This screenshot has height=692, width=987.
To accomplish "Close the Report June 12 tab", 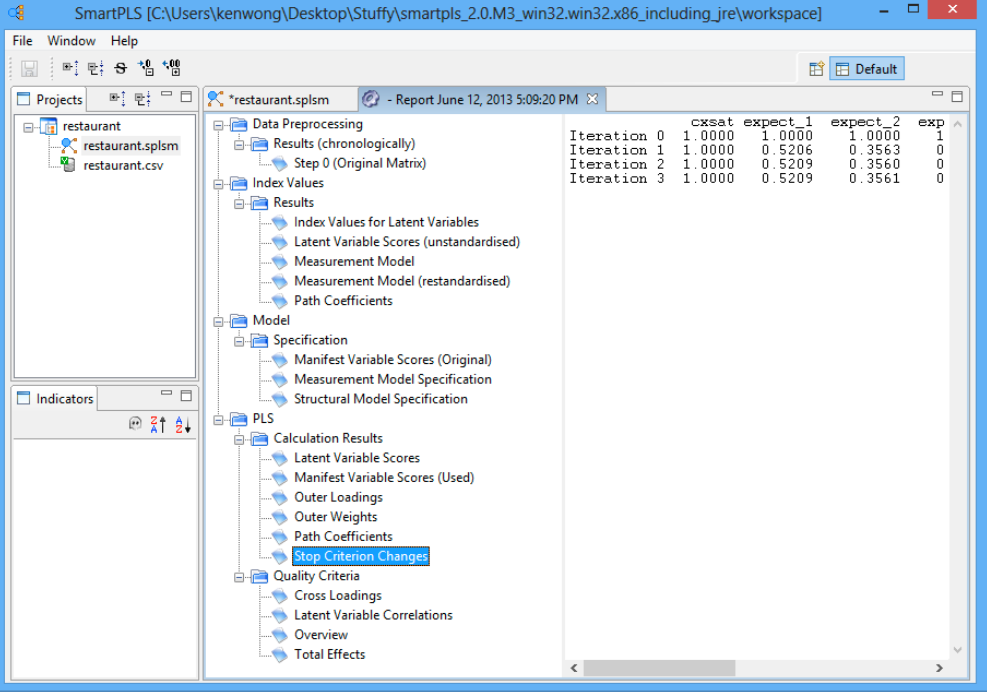I will tap(592, 99).
